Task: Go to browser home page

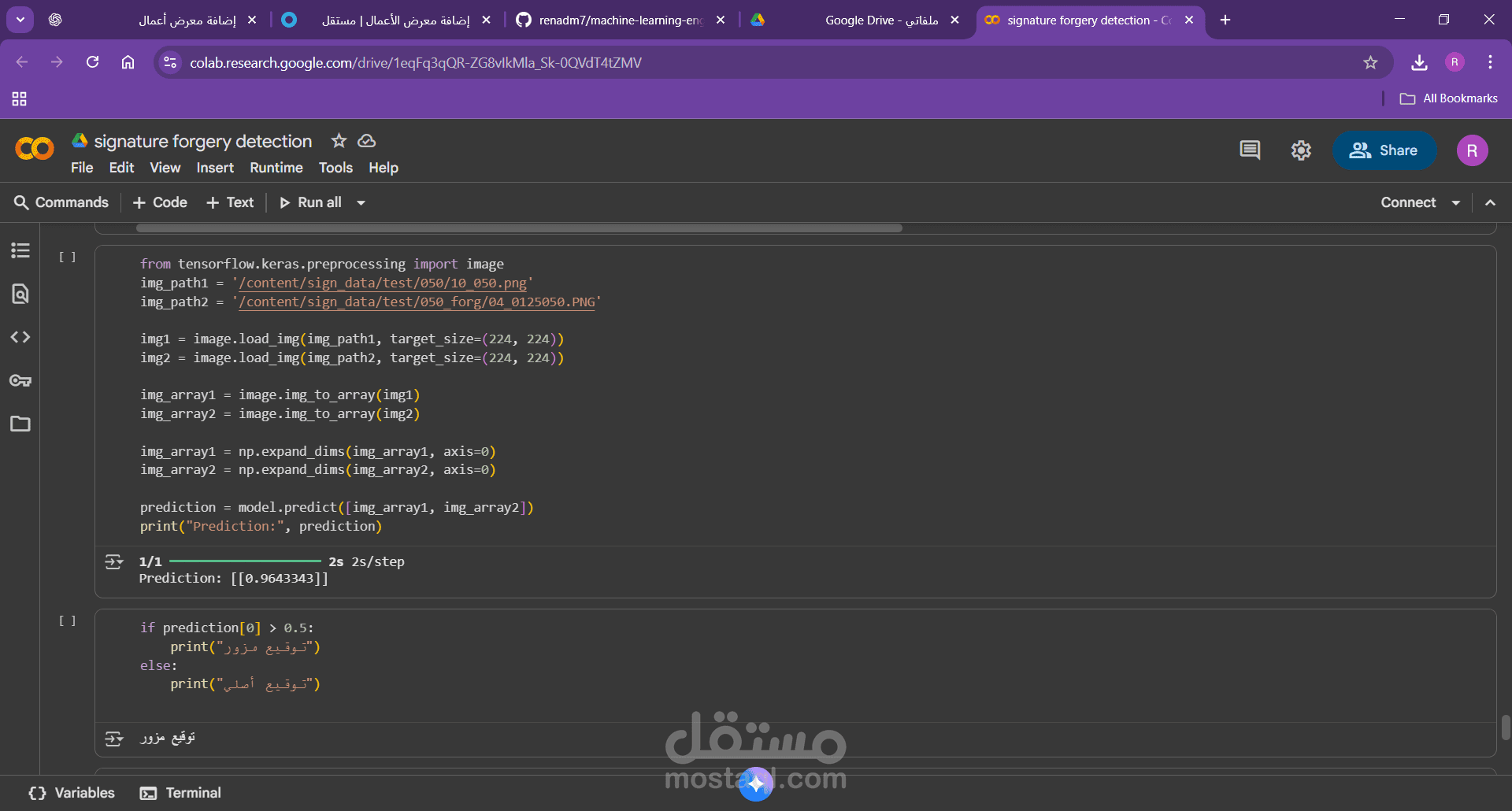Action: [x=128, y=62]
